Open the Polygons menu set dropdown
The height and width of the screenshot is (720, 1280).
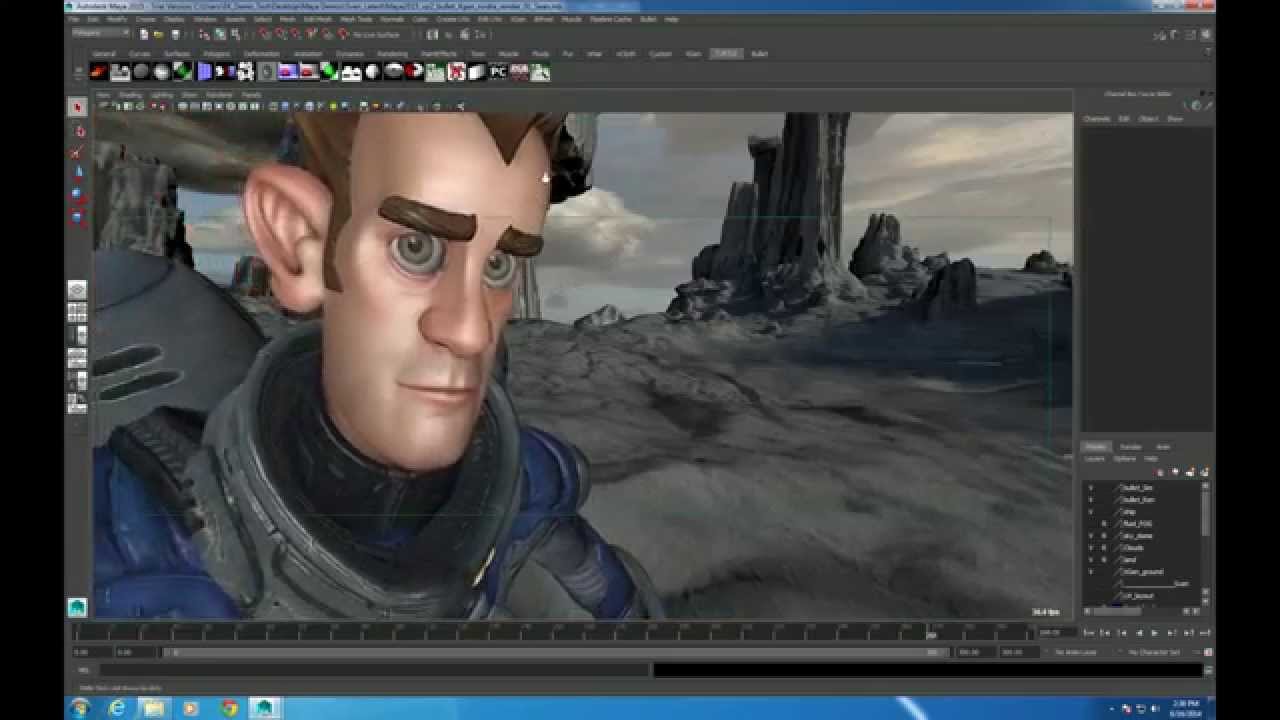tap(100, 33)
